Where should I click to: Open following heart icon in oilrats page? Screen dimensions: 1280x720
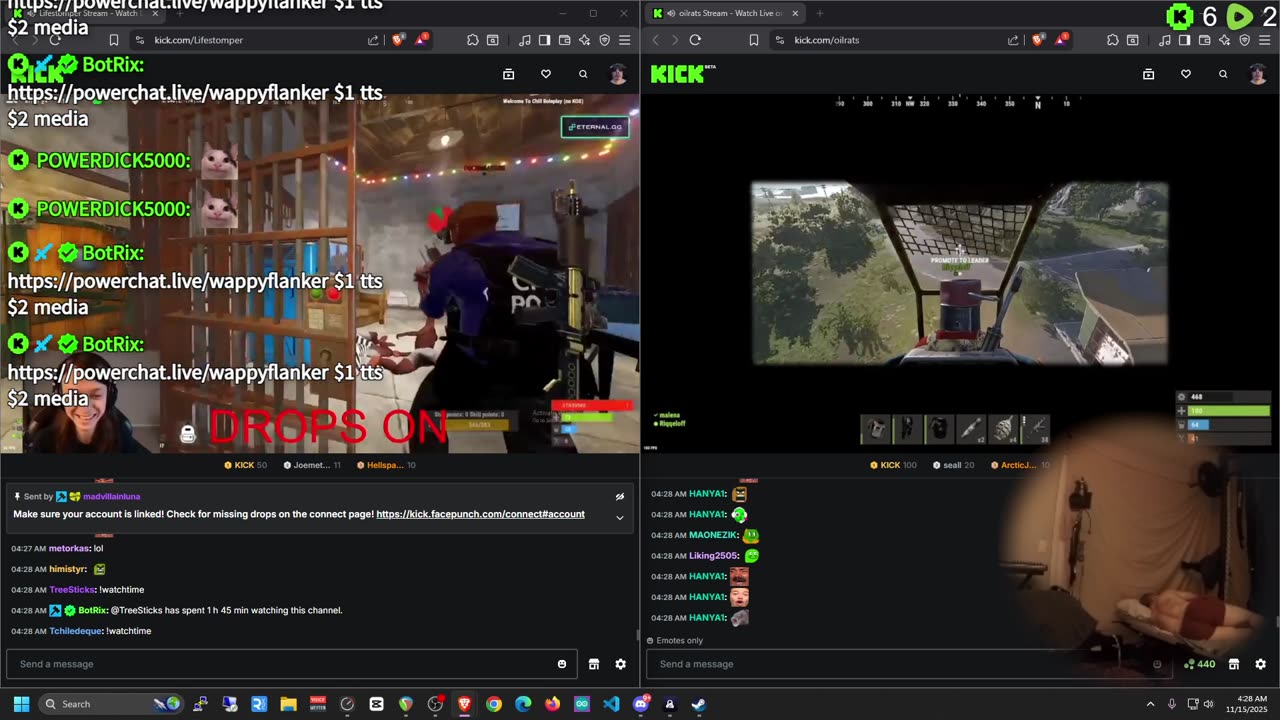[1186, 74]
